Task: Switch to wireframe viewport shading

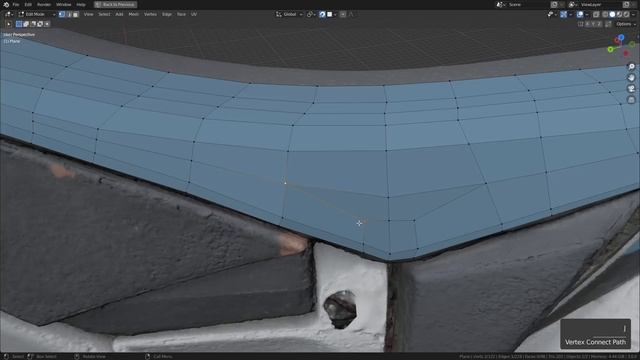Action: [605, 14]
